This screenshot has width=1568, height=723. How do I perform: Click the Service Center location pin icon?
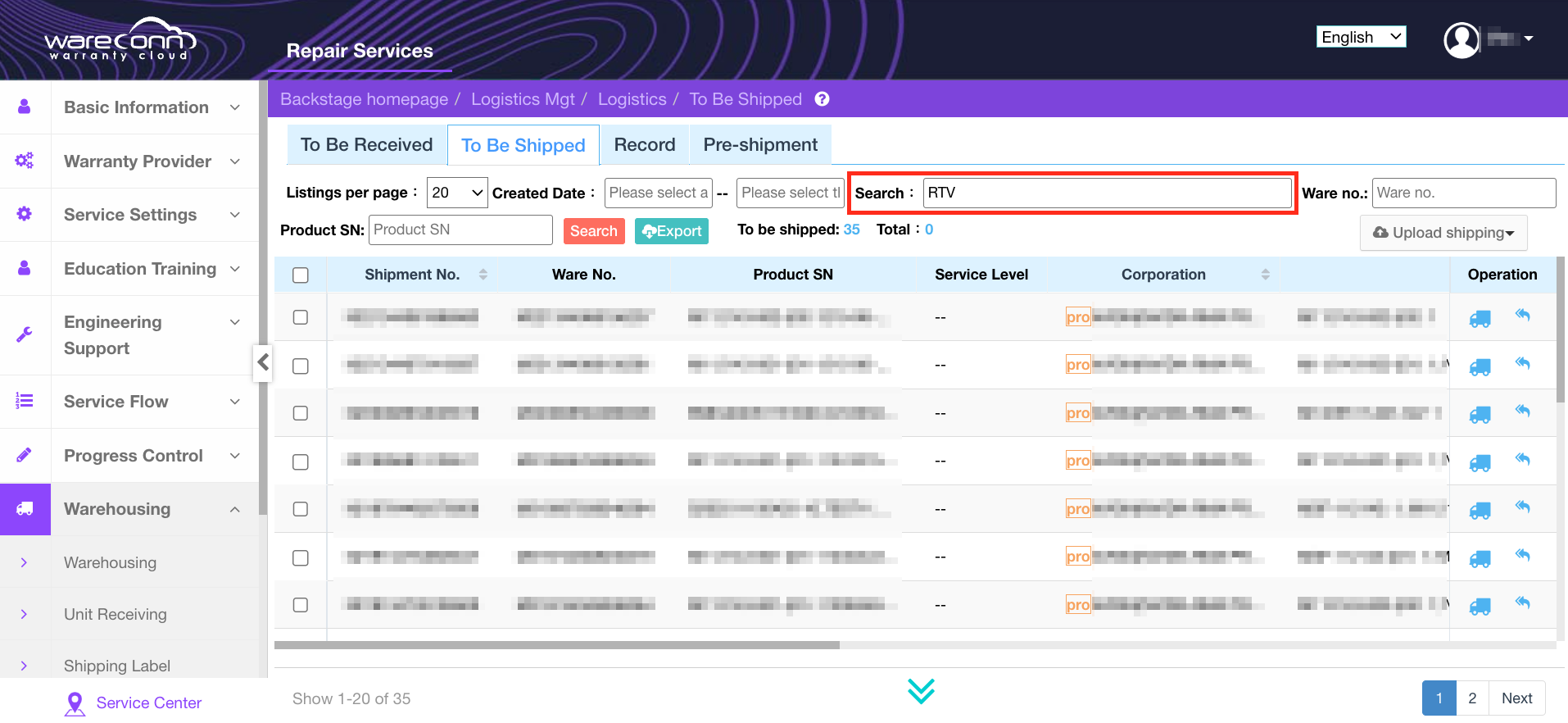pos(75,703)
